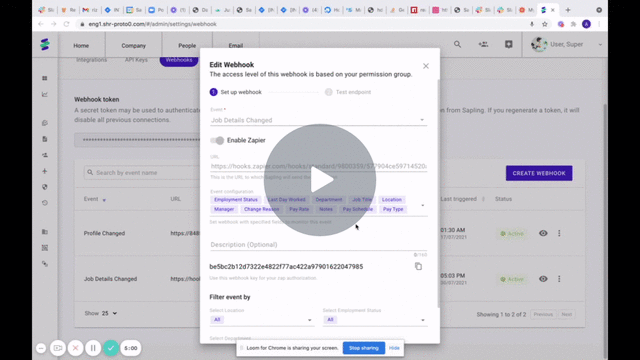
Task: Open the People navigation tab
Action: click(187, 45)
